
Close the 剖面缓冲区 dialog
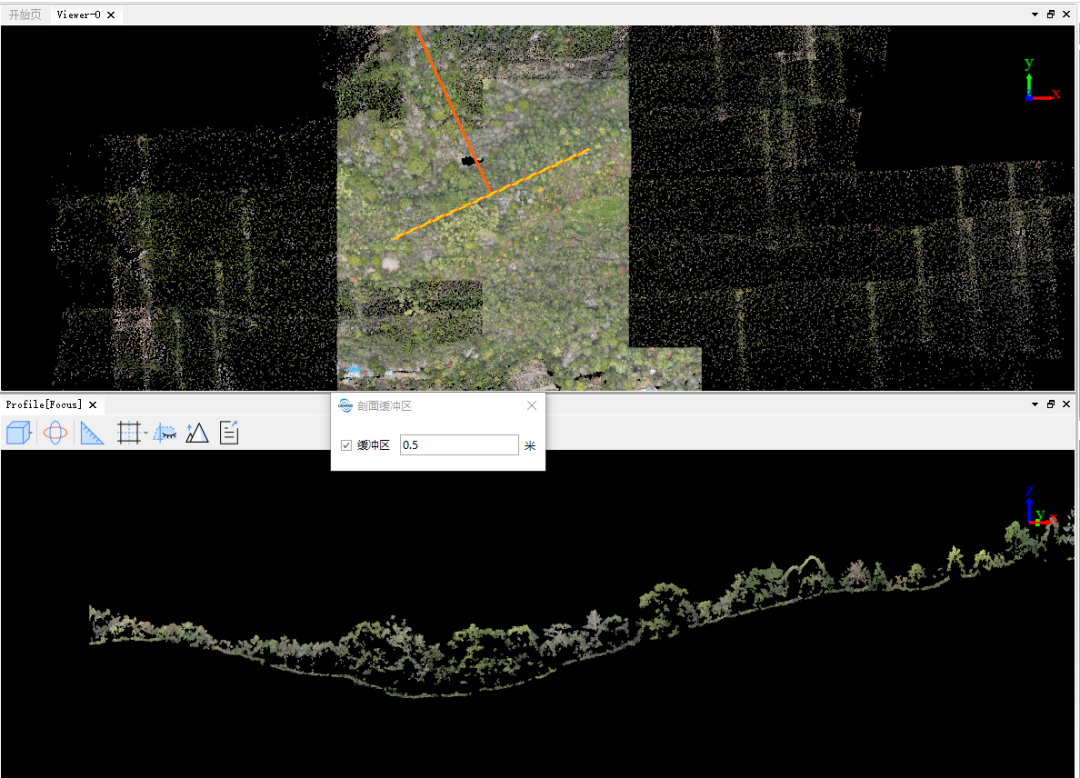[x=532, y=406]
